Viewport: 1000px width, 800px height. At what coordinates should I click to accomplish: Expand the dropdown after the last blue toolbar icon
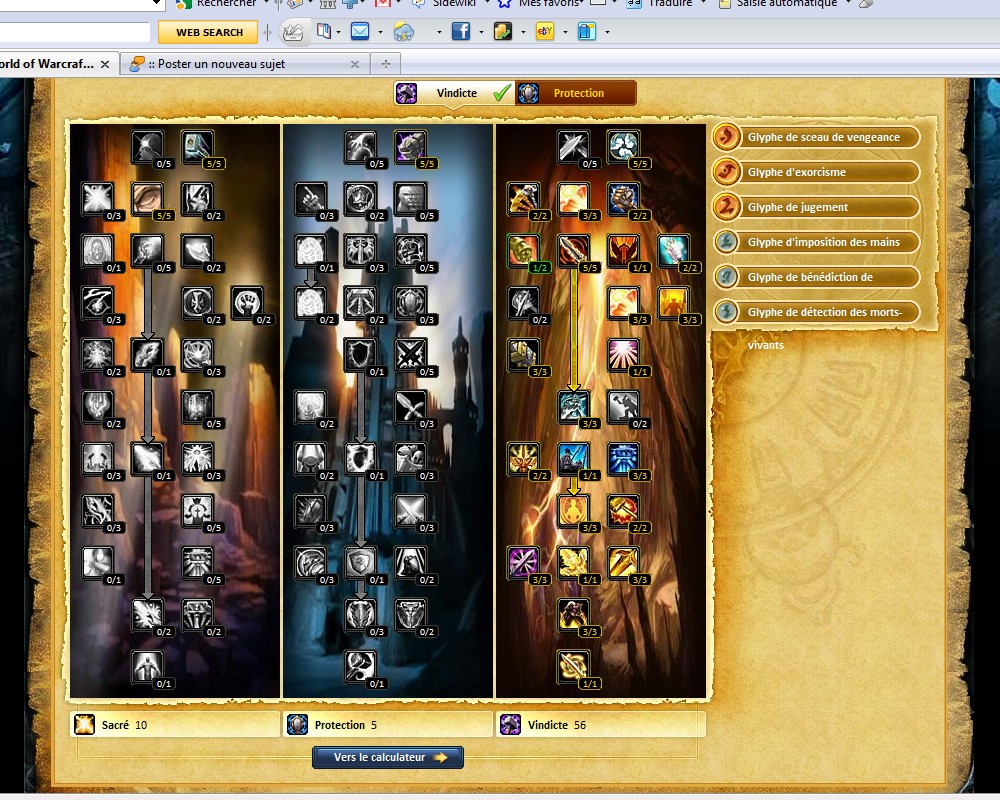(607, 32)
